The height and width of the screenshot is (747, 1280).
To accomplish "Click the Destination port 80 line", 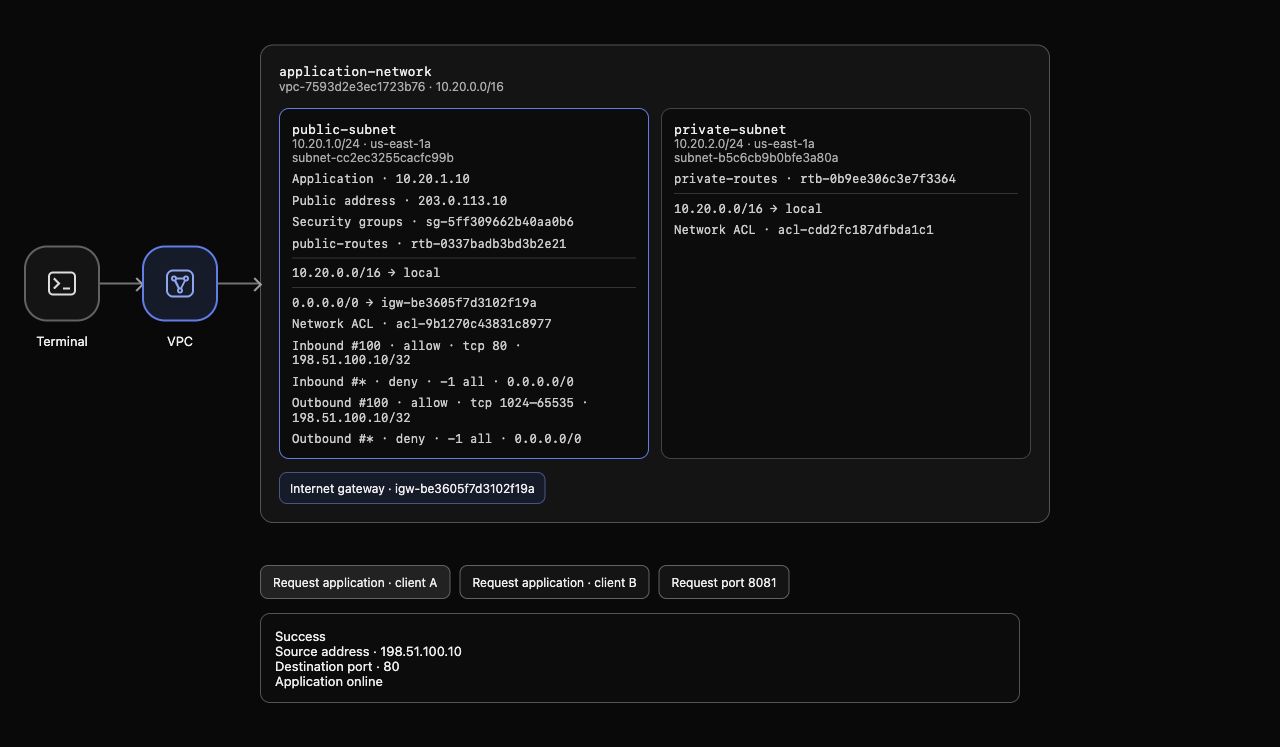I will [337, 666].
